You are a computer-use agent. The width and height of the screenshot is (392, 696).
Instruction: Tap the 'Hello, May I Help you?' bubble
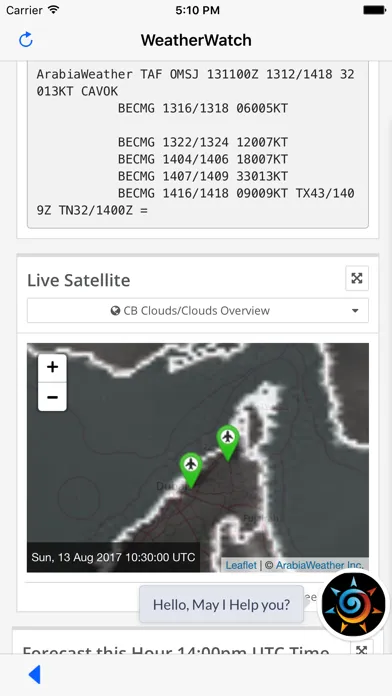222,604
